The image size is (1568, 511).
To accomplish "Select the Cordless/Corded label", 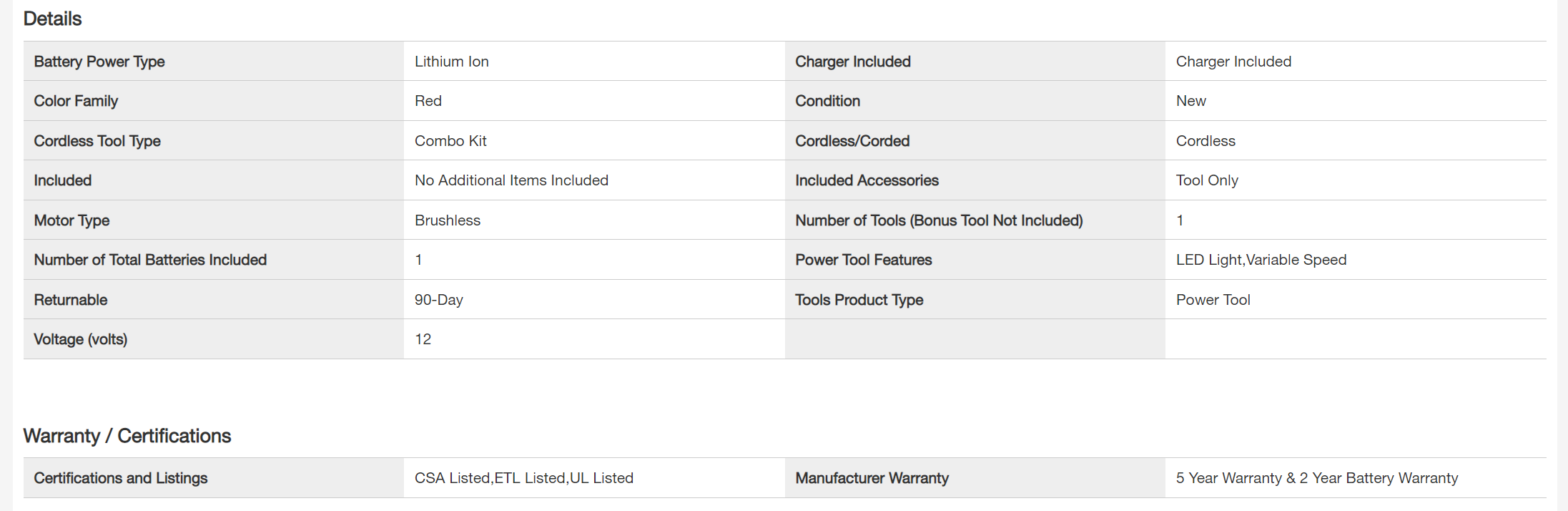I will tap(852, 141).
